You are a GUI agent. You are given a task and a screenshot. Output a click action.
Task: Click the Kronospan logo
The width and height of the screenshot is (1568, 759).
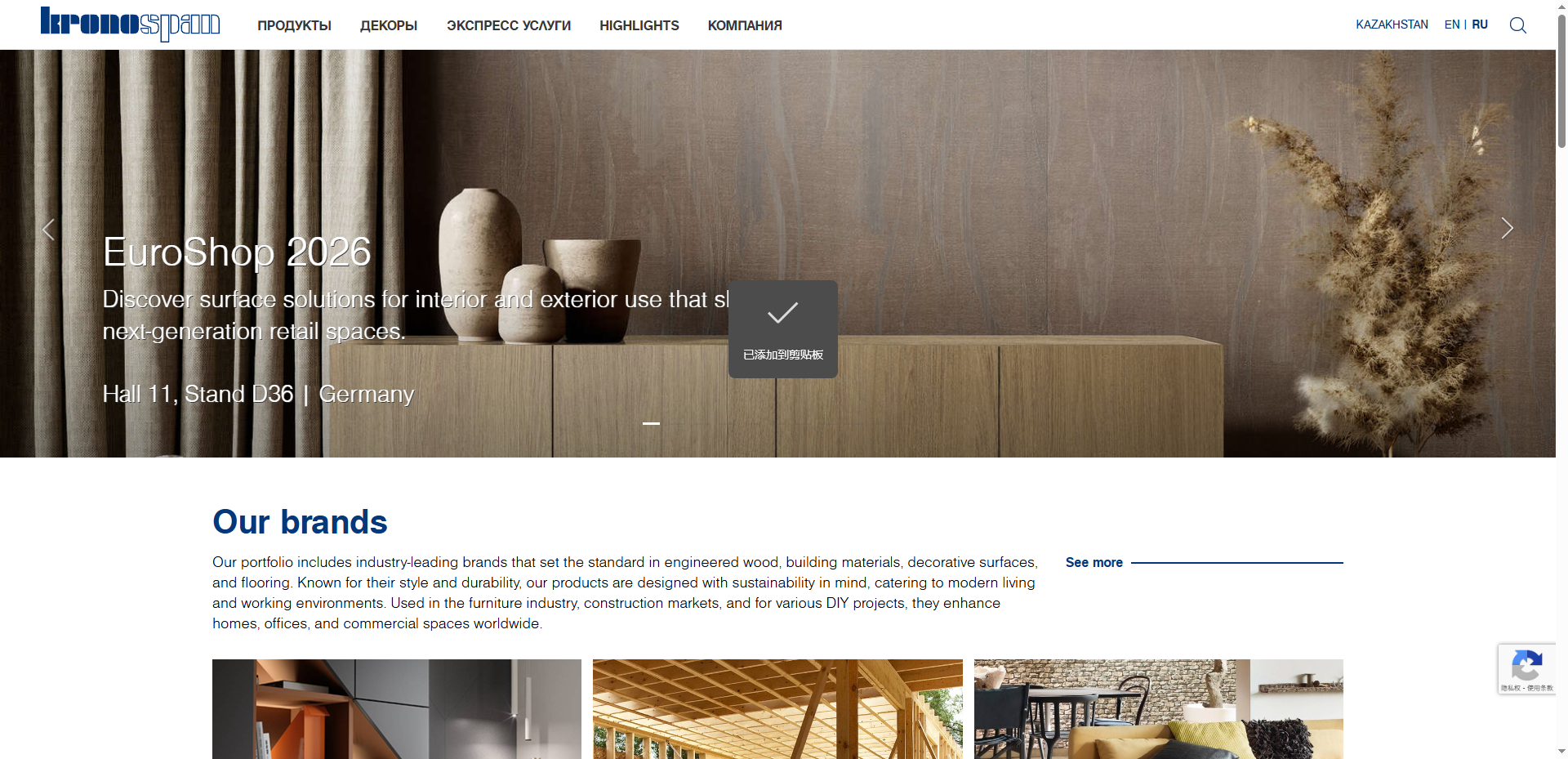(x=130, y=24)
